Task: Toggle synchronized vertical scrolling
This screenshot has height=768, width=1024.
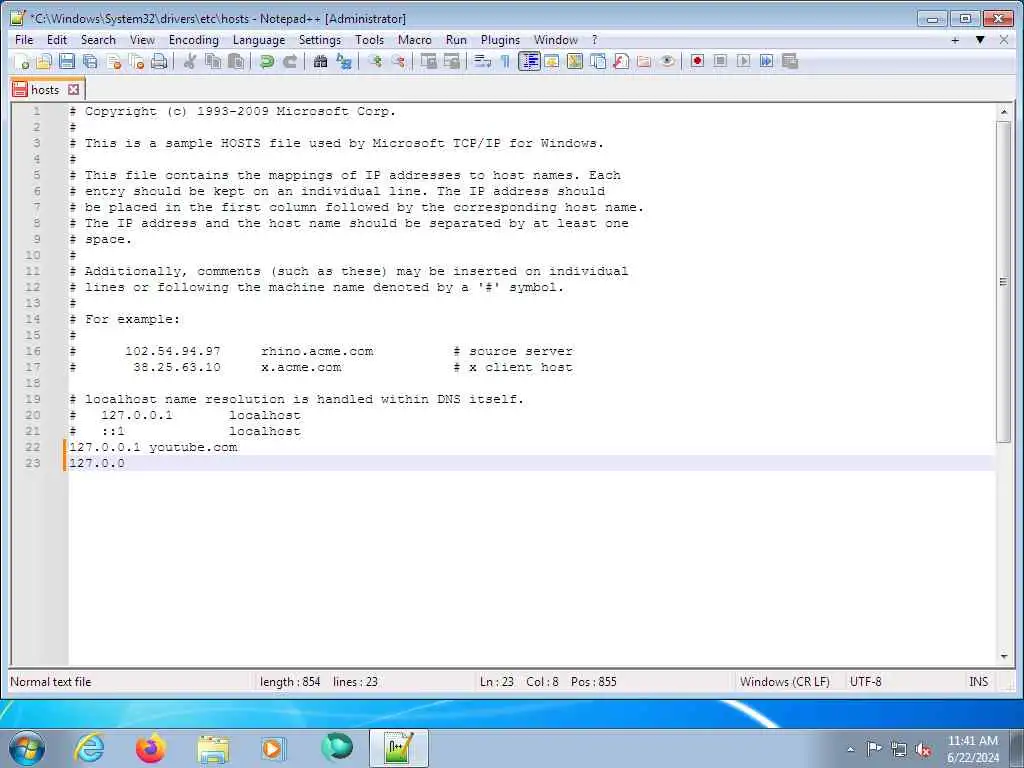Action: 428,61
